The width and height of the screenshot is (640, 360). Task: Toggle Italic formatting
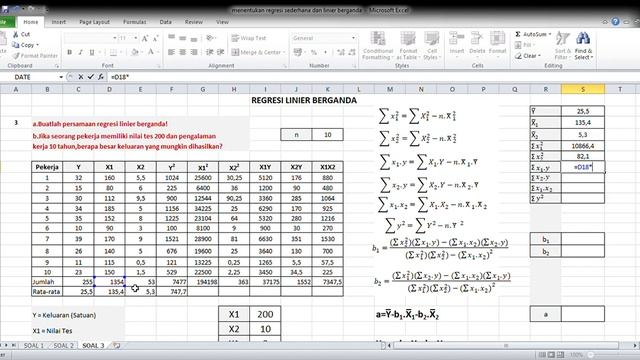coord(80,52)
